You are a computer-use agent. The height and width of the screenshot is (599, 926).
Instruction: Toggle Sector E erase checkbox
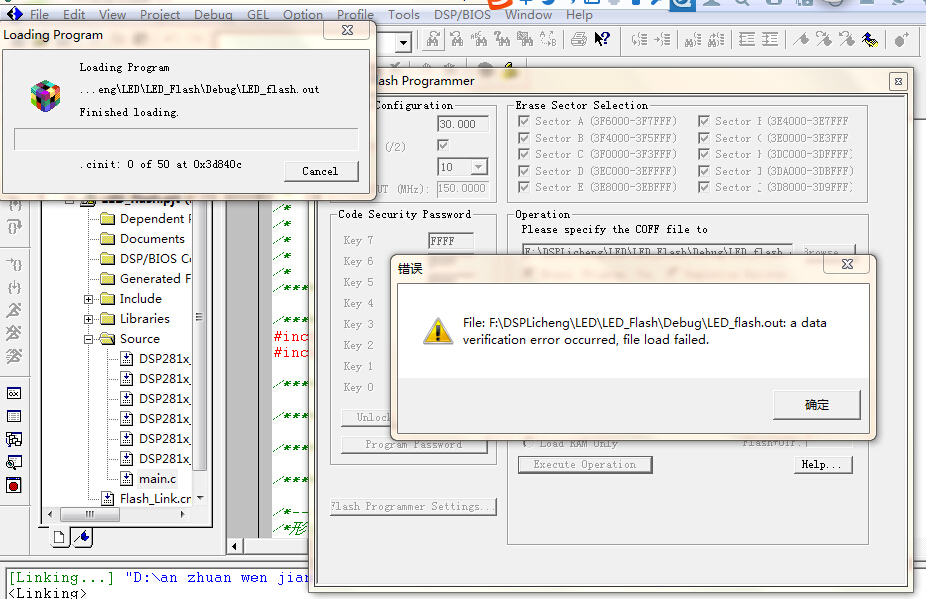(x=523, y=187)
